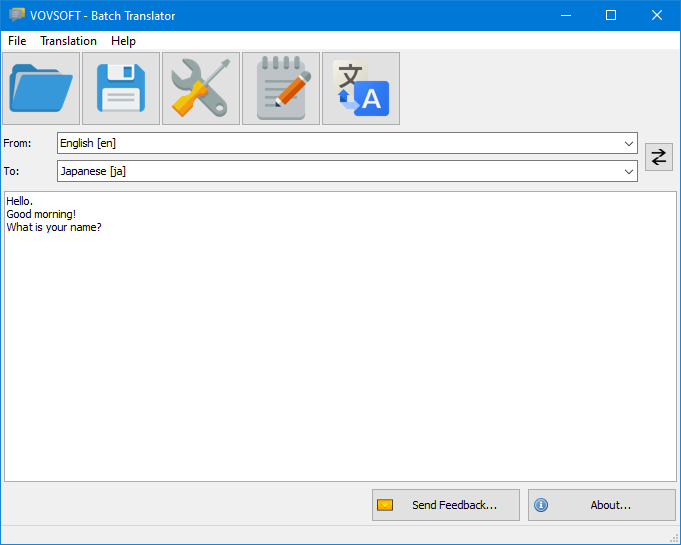Minimize the Batch Translator window
The width and height of the screenshot is (681, 545).
click(565, 15)
